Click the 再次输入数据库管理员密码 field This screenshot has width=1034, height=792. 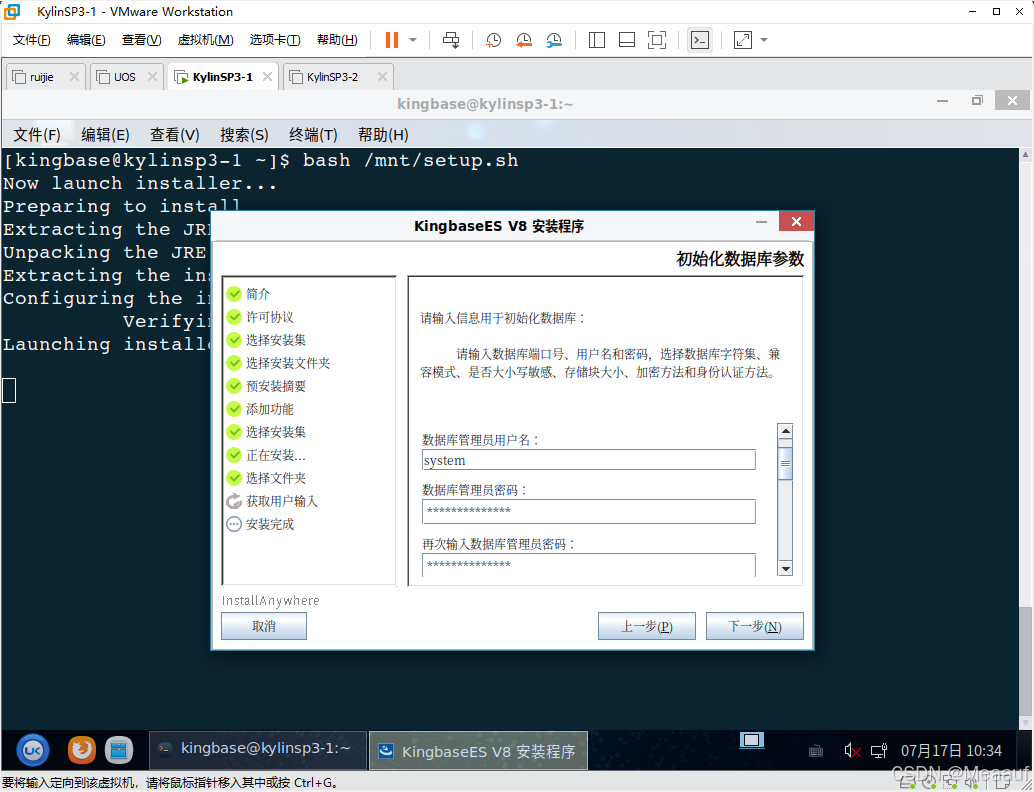pos(589,565)
